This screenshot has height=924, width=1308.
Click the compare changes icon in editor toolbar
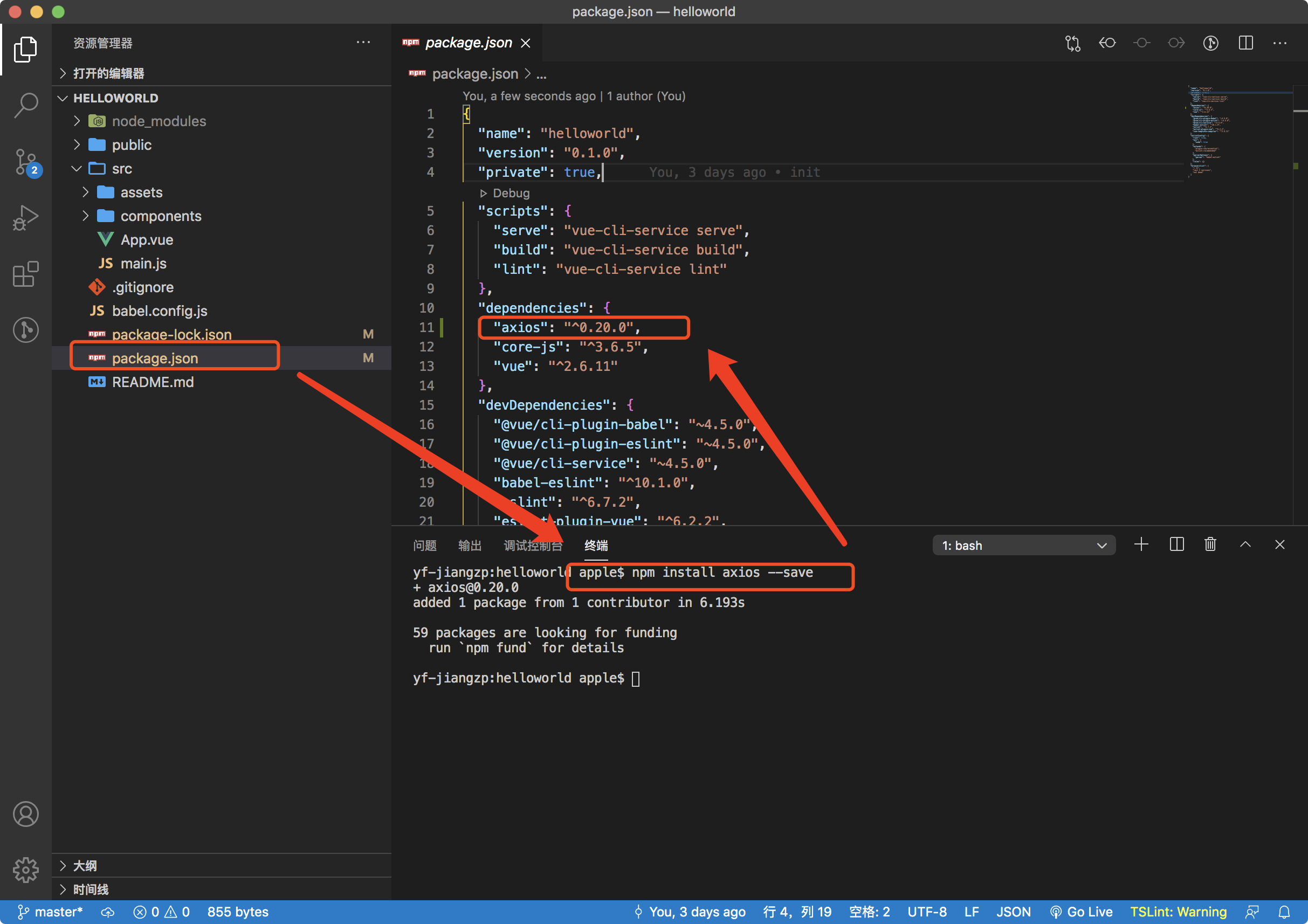1072,43
